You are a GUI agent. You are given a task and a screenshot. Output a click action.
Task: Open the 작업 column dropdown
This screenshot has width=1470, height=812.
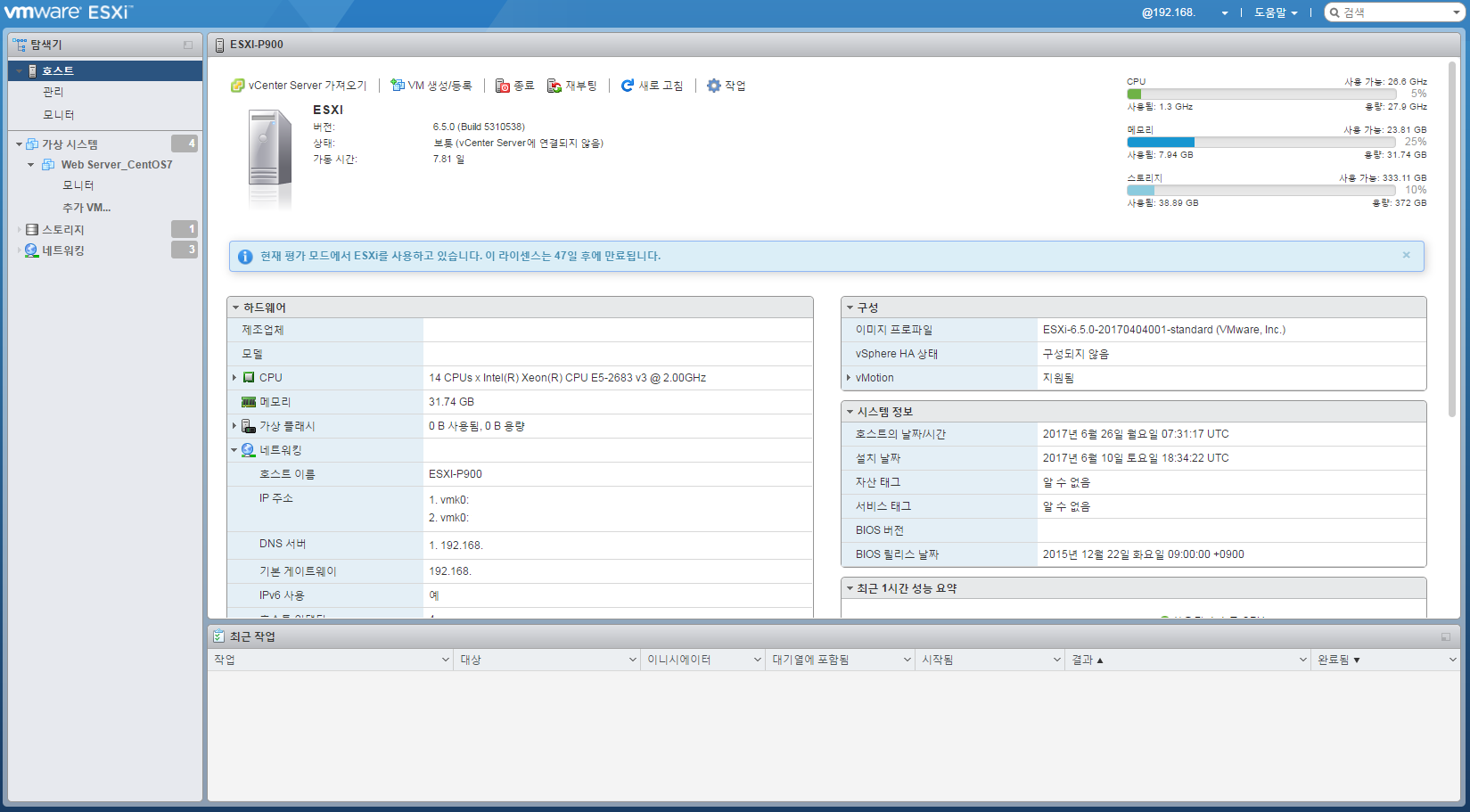446,660
